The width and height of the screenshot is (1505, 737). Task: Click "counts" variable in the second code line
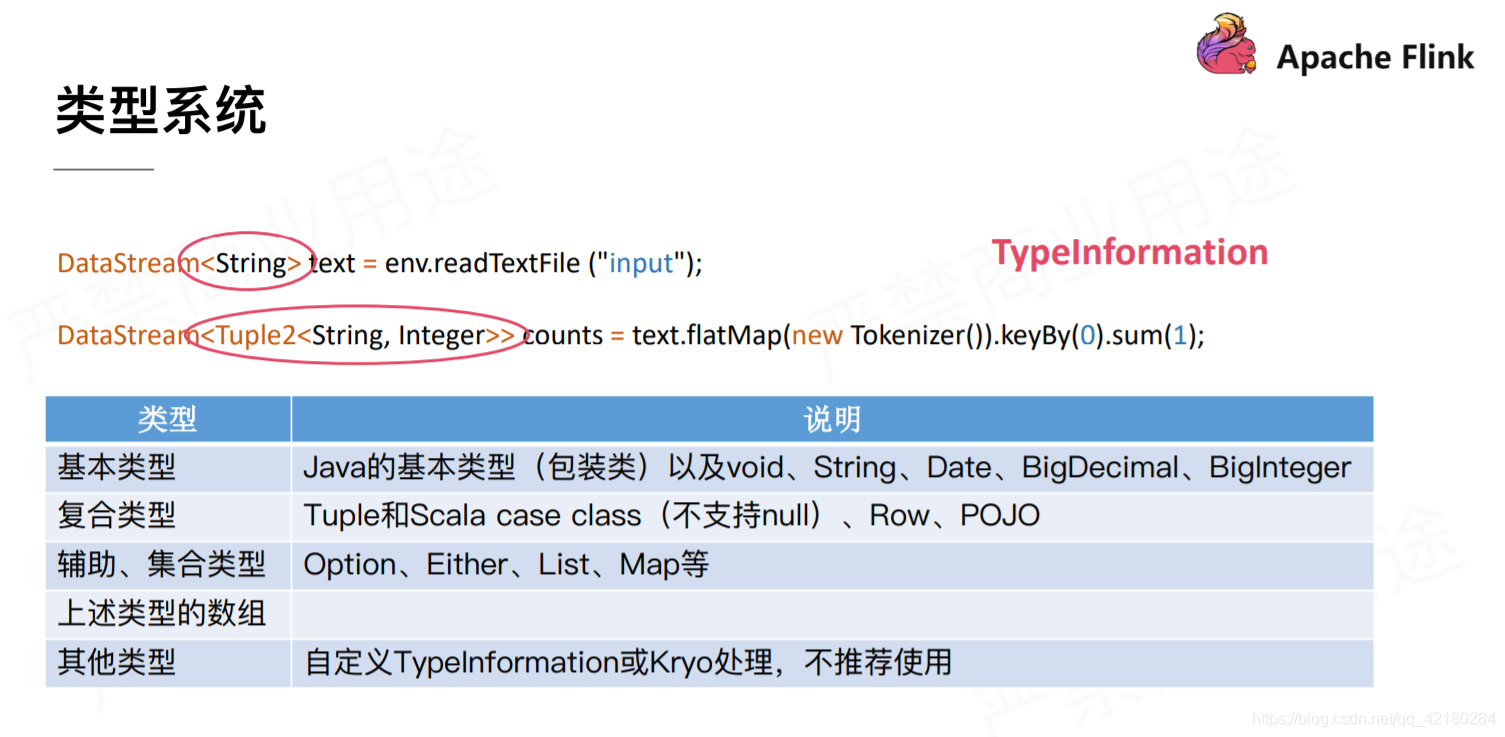pyautogui.click(x=563, y=336)
